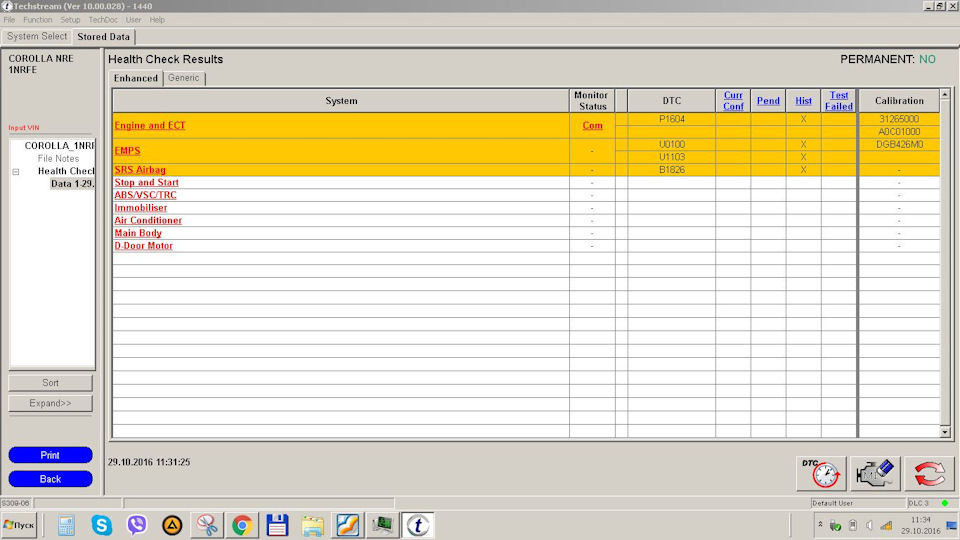Image resolution: width=960 pixels, height=540 pixels.
Task: Open the orange triangle app in taskbar
Action: tap(172, 525)
